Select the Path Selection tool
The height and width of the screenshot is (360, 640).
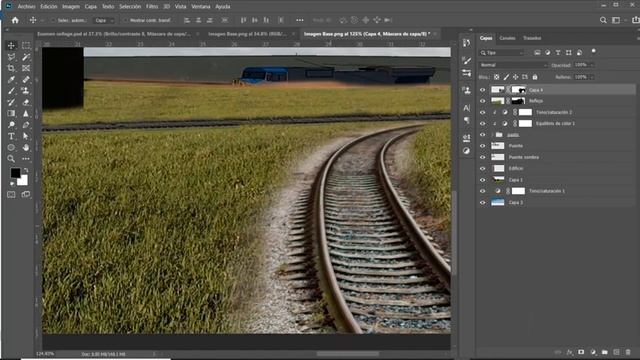(x=26, y=136)
